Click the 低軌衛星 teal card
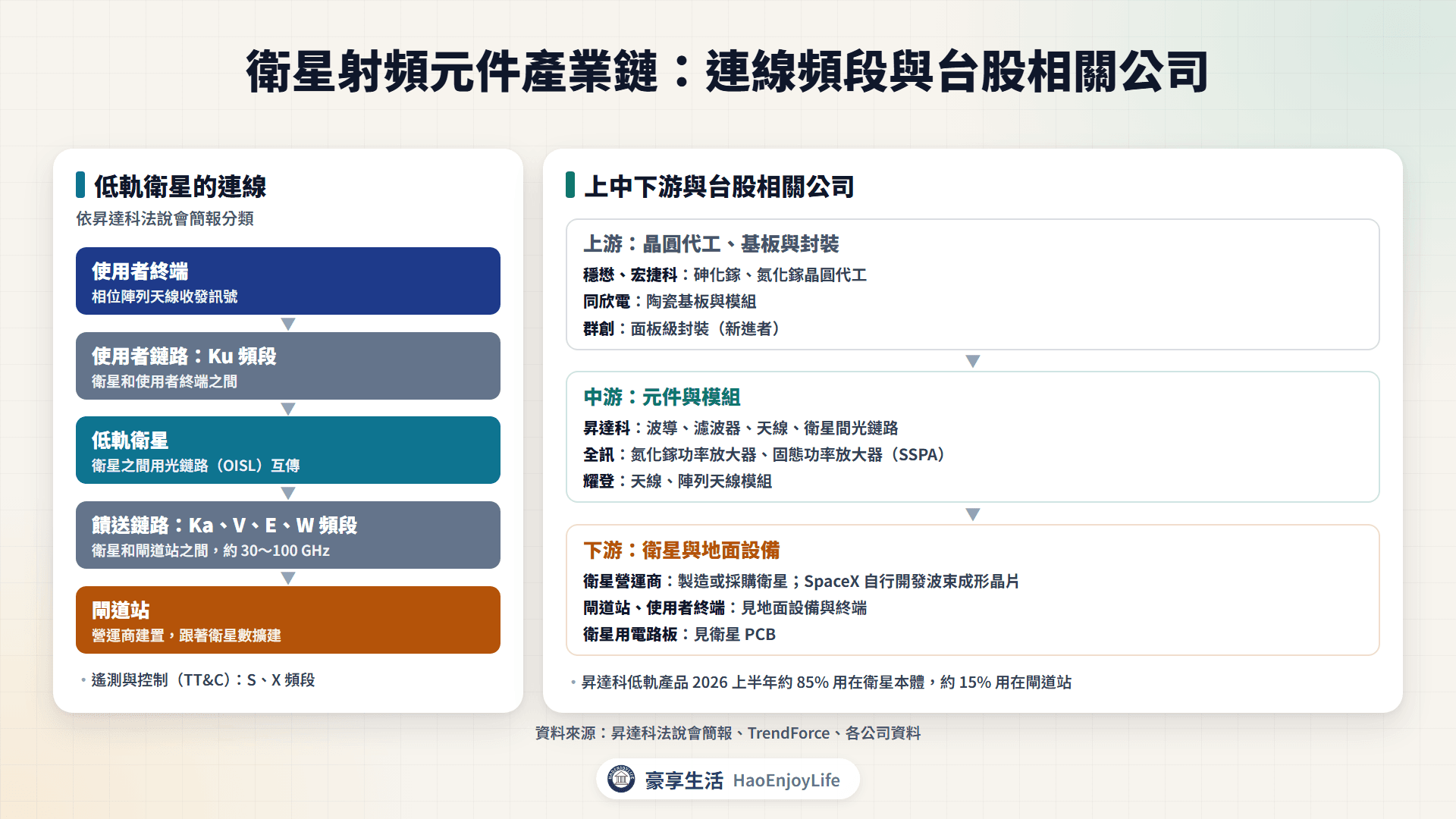 (x=288, y=450)
